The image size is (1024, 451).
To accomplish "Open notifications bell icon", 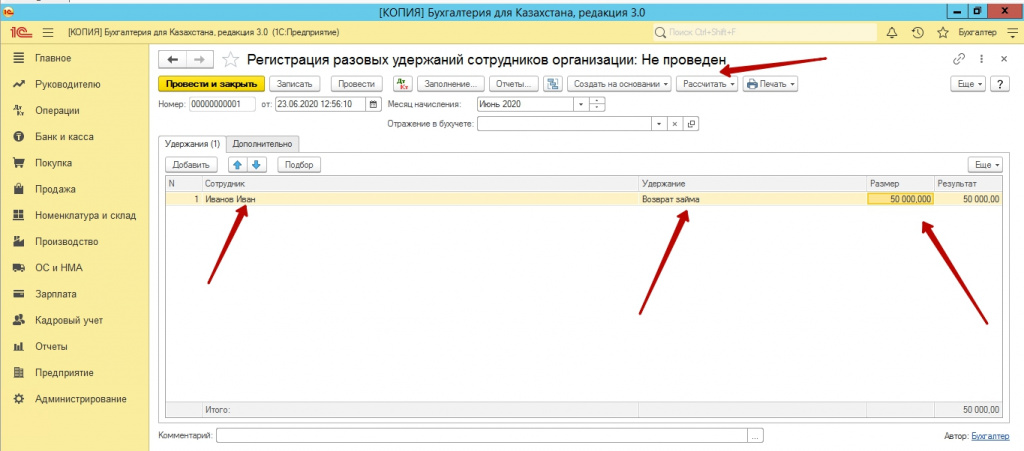I will [891, 33].
